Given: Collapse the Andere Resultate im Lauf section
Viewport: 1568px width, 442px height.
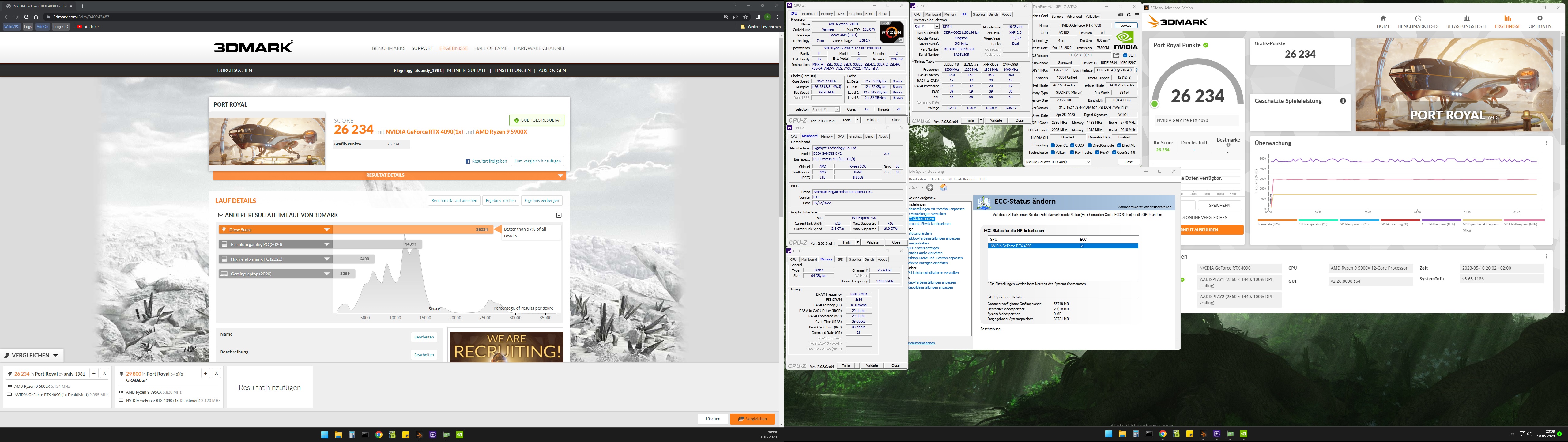Looking at the screenshot, I should tap(559, 215).
